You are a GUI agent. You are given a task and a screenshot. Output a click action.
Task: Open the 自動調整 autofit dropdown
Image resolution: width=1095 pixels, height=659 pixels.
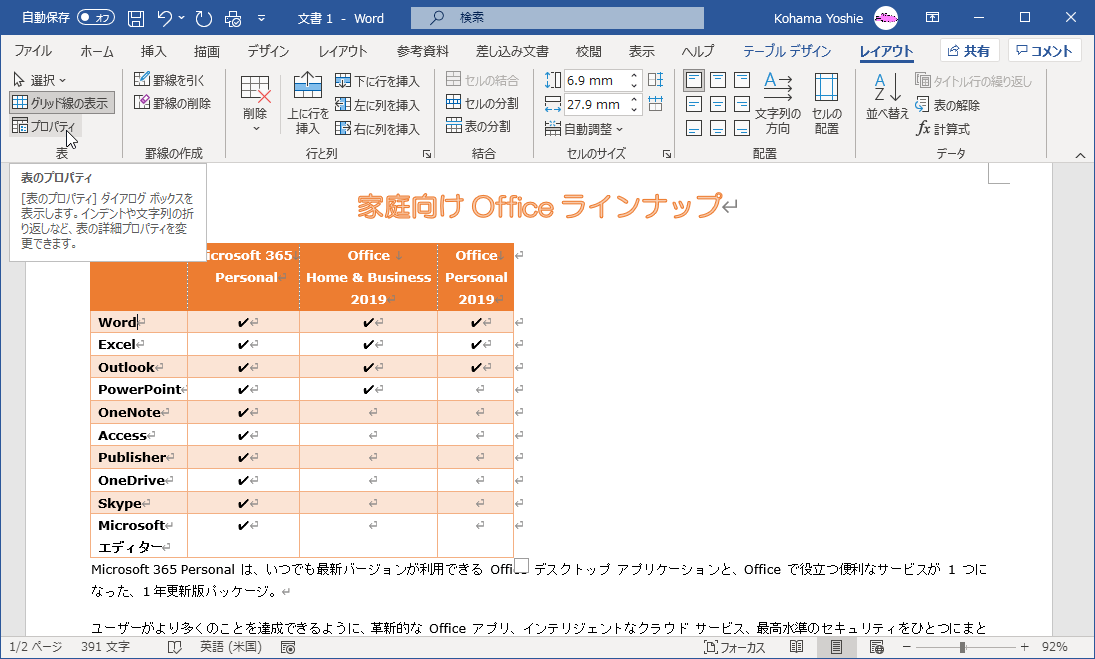[x=584, y=129]
